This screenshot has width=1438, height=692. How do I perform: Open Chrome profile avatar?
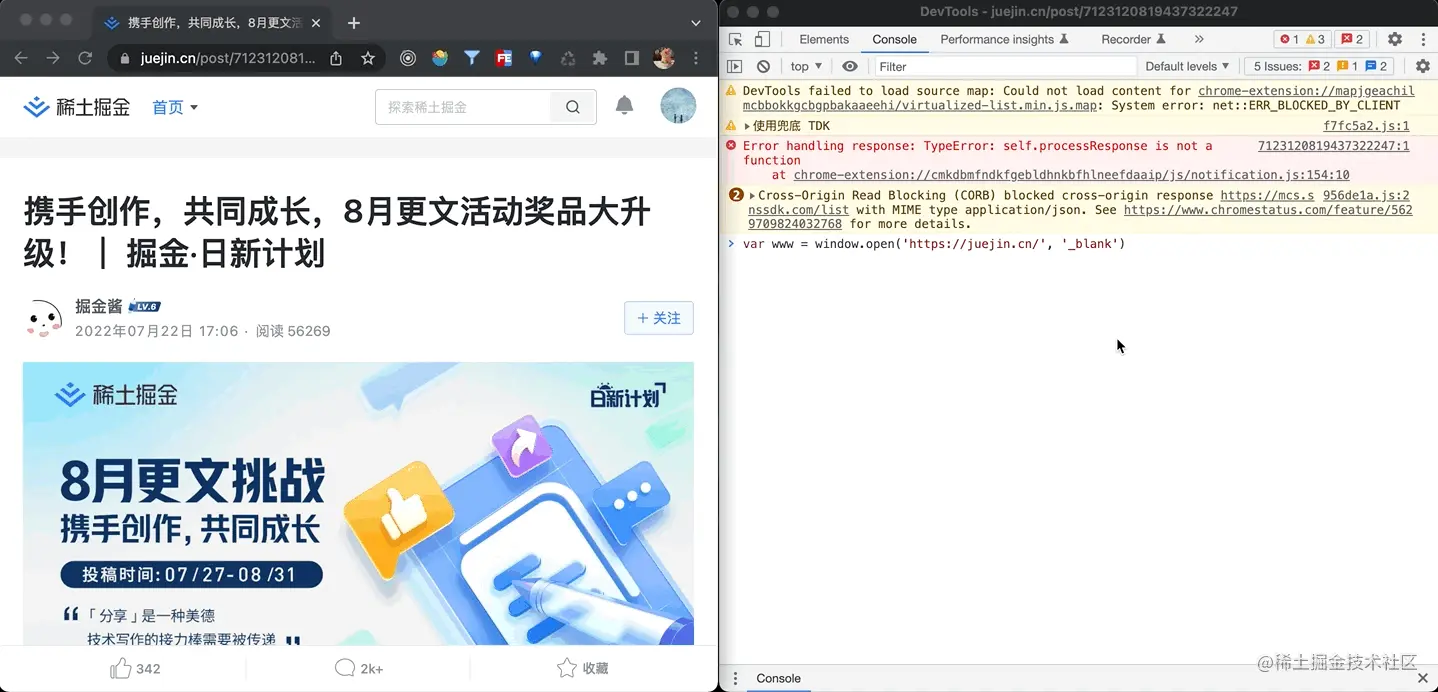[664, 59]
